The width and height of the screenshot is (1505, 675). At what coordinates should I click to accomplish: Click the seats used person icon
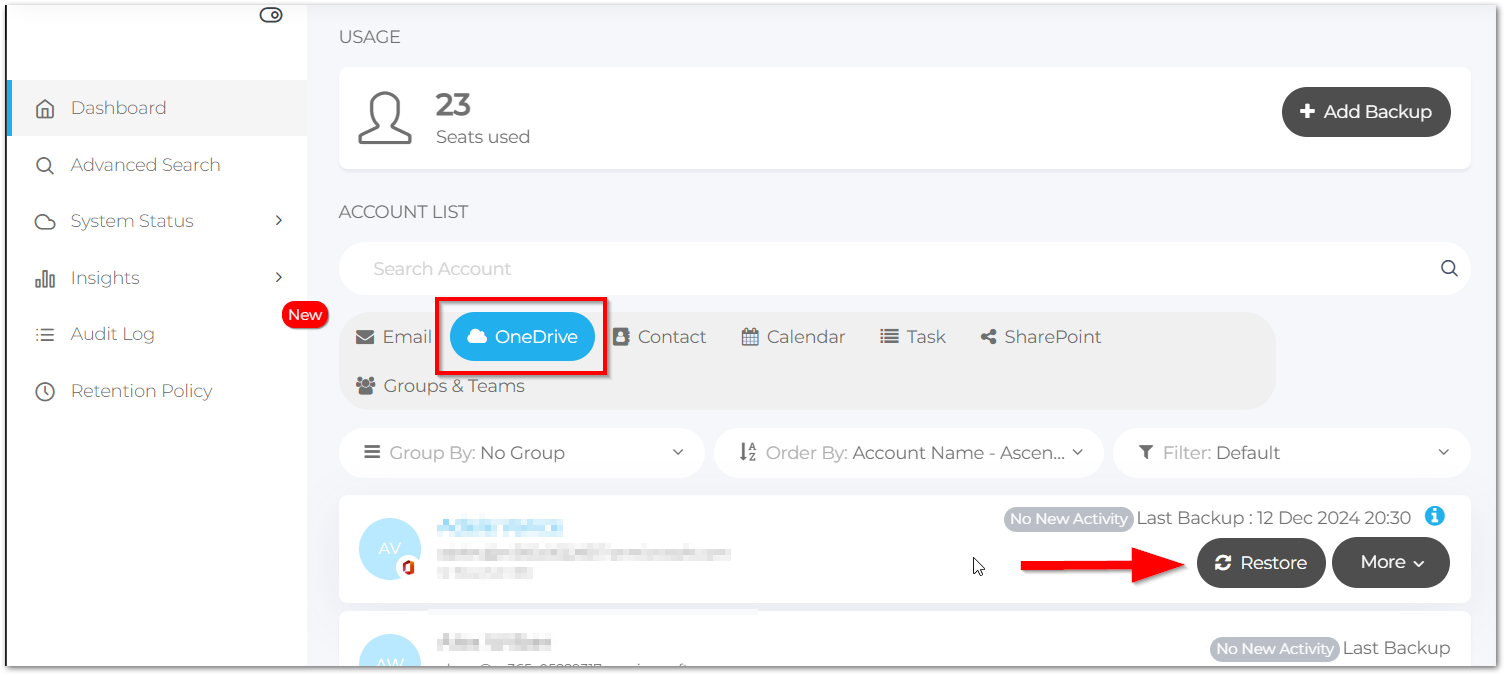385,119
